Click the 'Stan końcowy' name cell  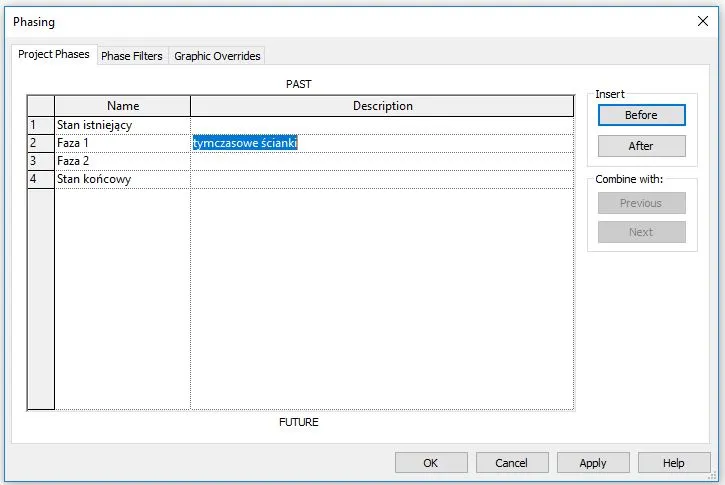121,179
